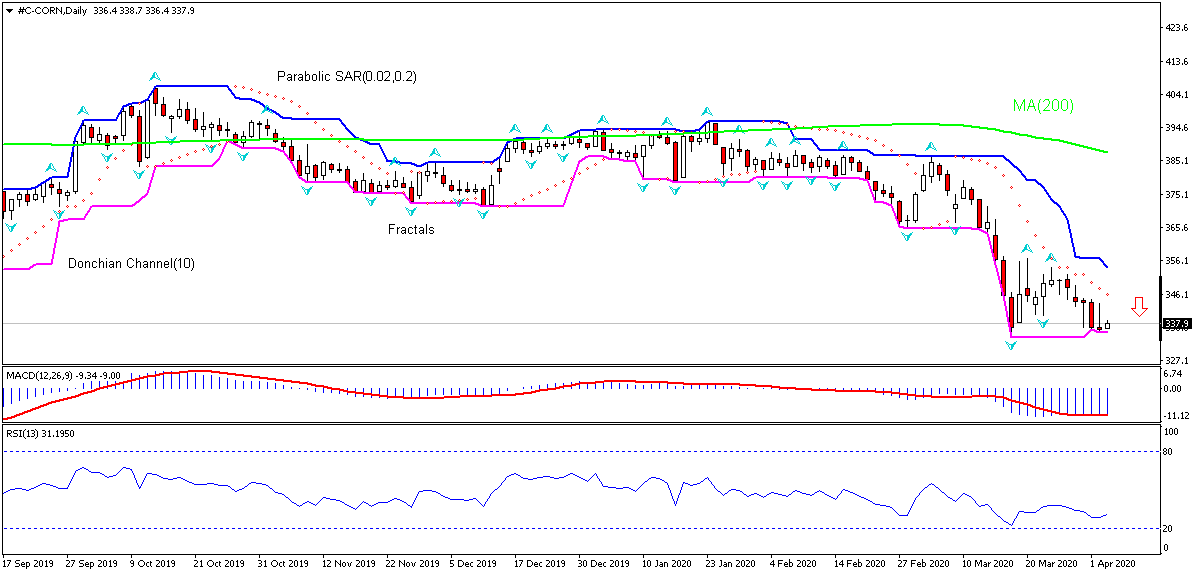Click the MACD -11.12 scale value
Image resolution: width=1200 pixels, height=575 pixels.
tap(1176, 415)
